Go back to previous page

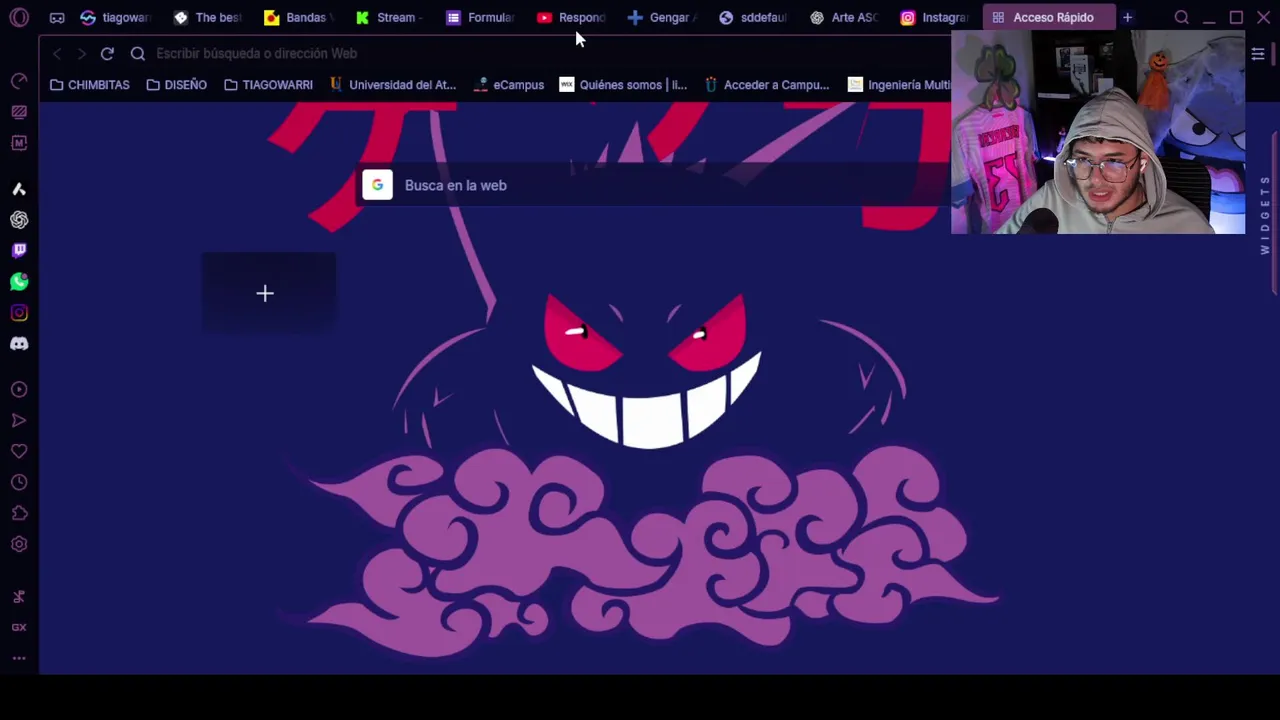click(x=57, y=54)
